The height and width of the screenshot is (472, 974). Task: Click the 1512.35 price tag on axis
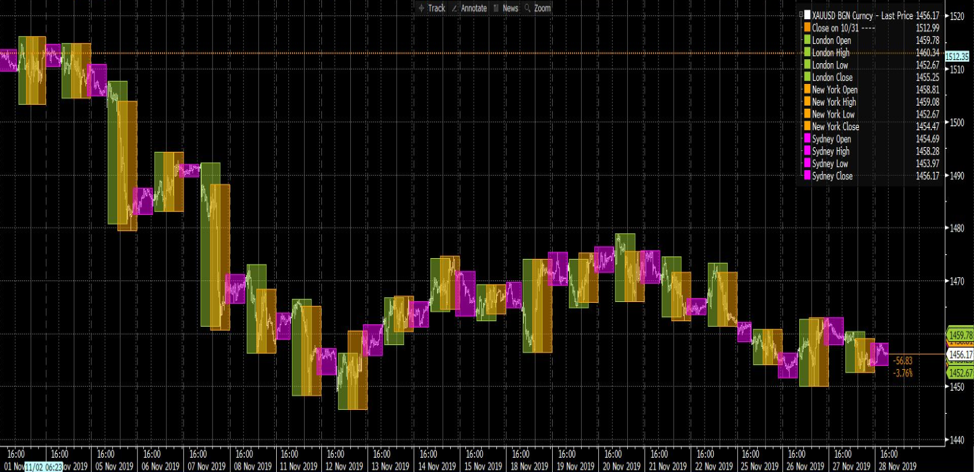[959, 57]
